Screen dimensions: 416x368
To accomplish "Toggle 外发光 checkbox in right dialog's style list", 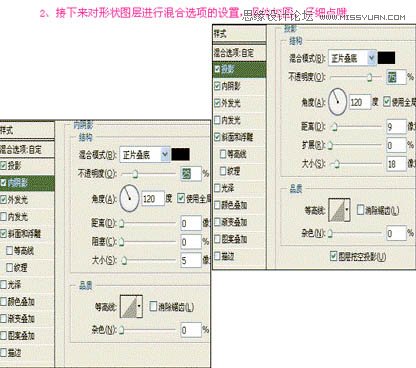I will coord(217,103).
